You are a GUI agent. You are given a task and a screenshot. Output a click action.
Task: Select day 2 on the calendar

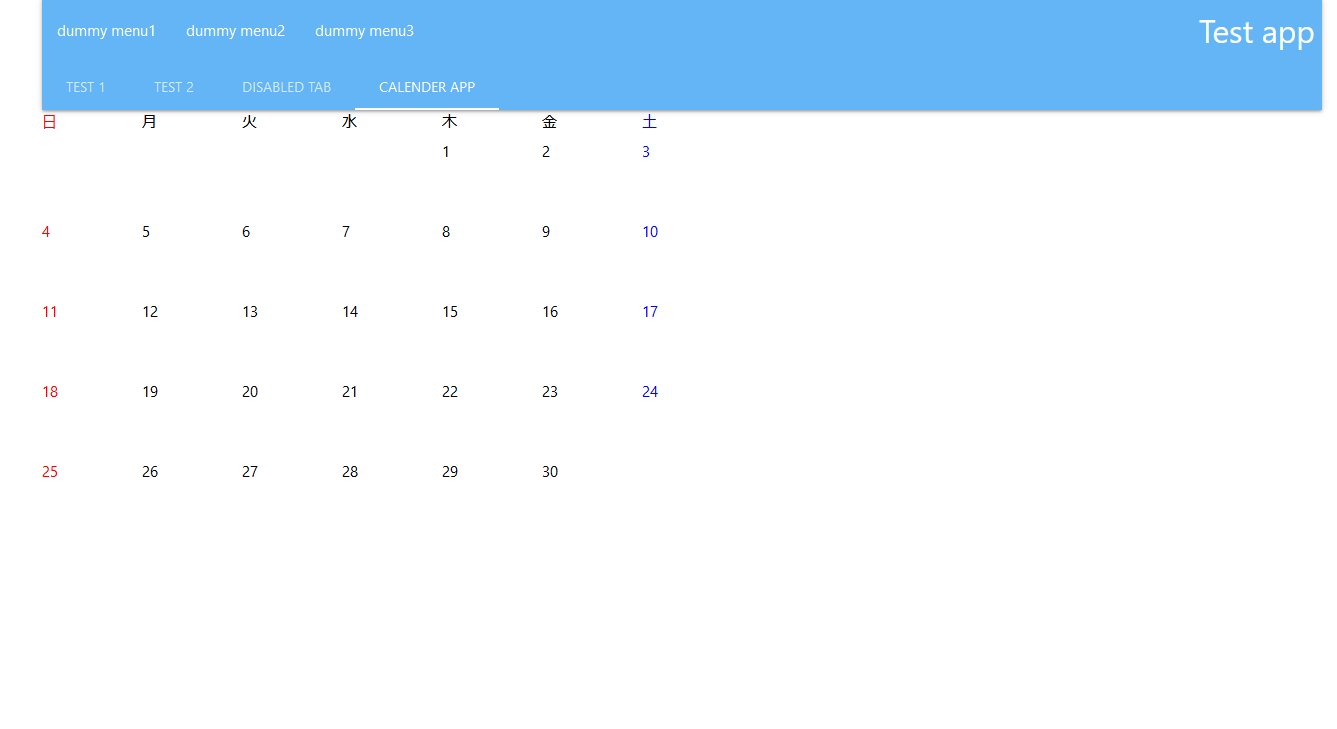click(x=546, y=152)
